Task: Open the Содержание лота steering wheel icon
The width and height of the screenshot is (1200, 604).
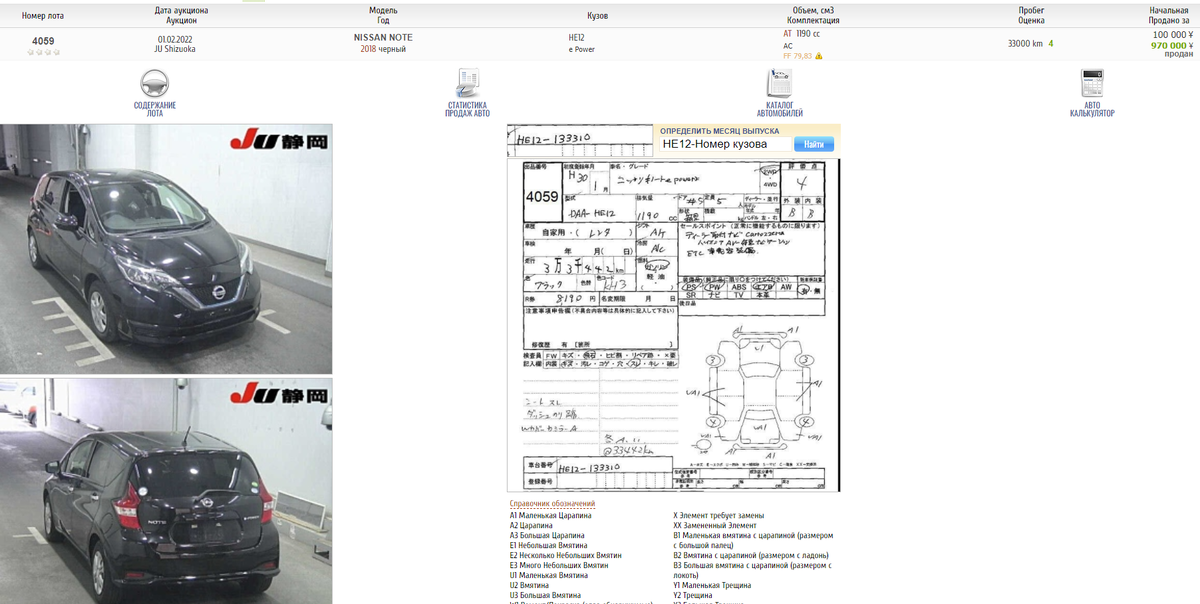Action: point(154,84)
